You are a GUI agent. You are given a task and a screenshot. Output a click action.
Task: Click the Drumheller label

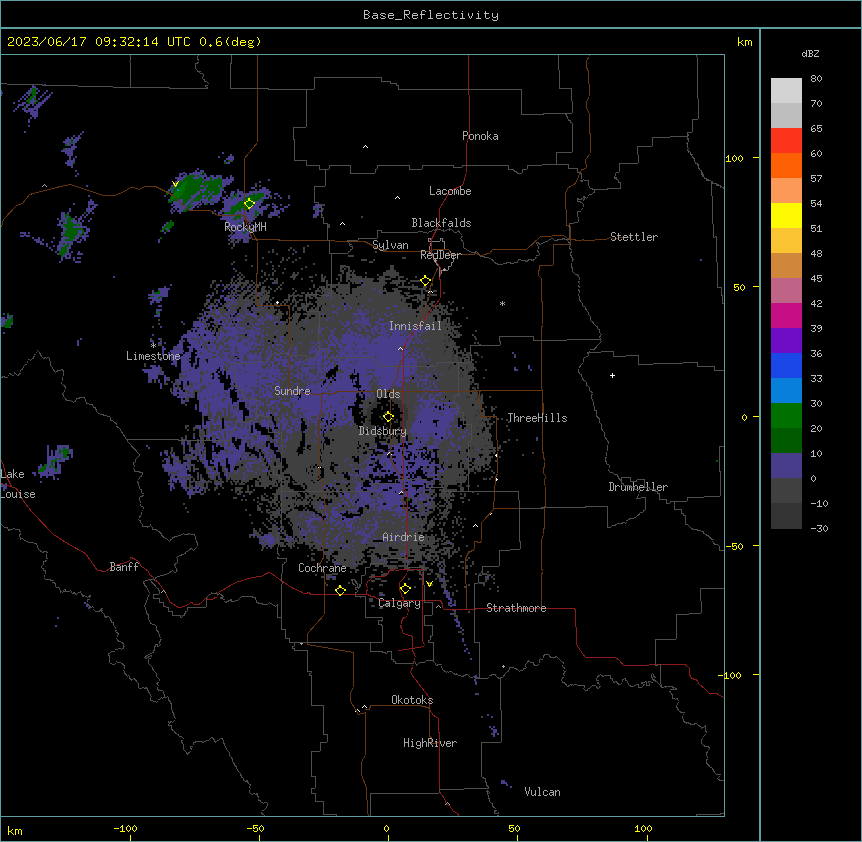(638, 487)
